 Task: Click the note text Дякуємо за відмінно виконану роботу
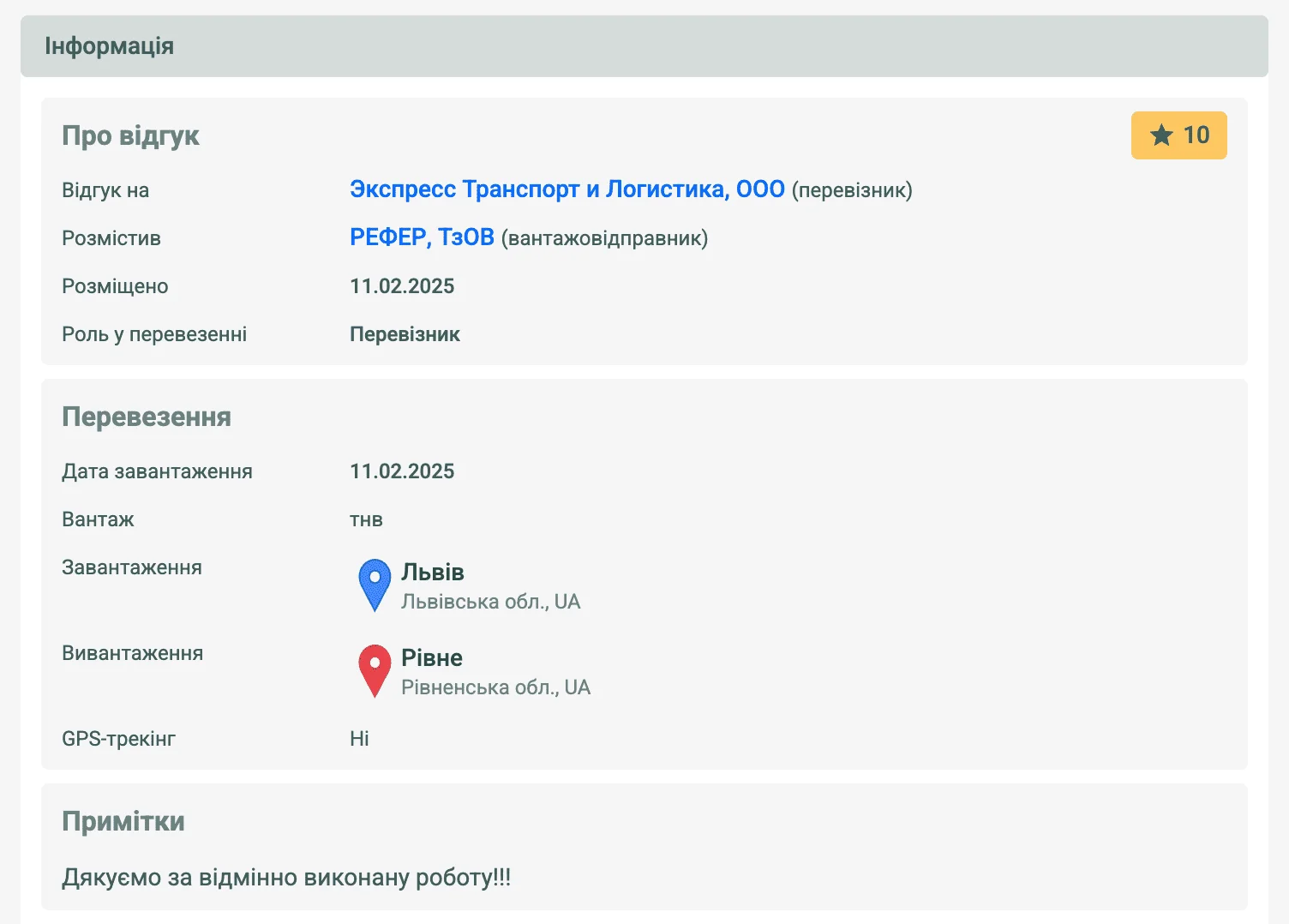click(x=286, y=878)
